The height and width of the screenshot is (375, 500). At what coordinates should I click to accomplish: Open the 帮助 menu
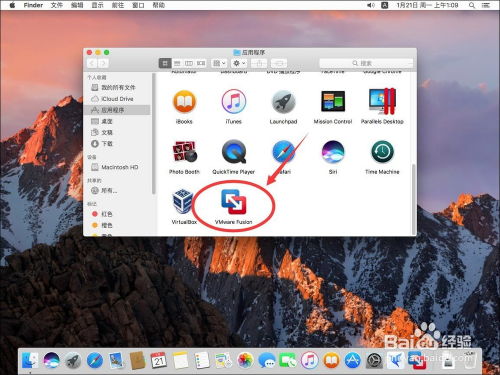(159, 5)
